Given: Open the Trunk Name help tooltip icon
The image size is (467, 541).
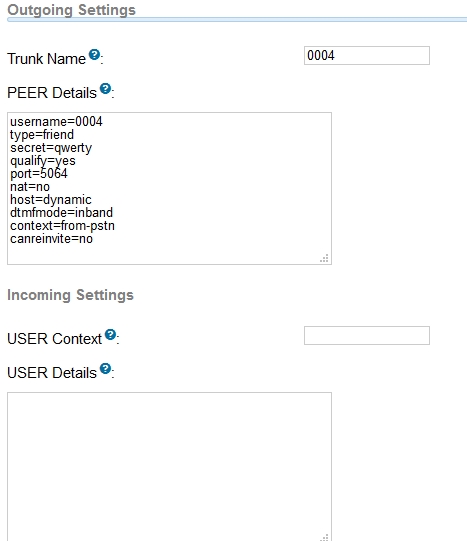Looking at the screenshot, I should (94, 55).
